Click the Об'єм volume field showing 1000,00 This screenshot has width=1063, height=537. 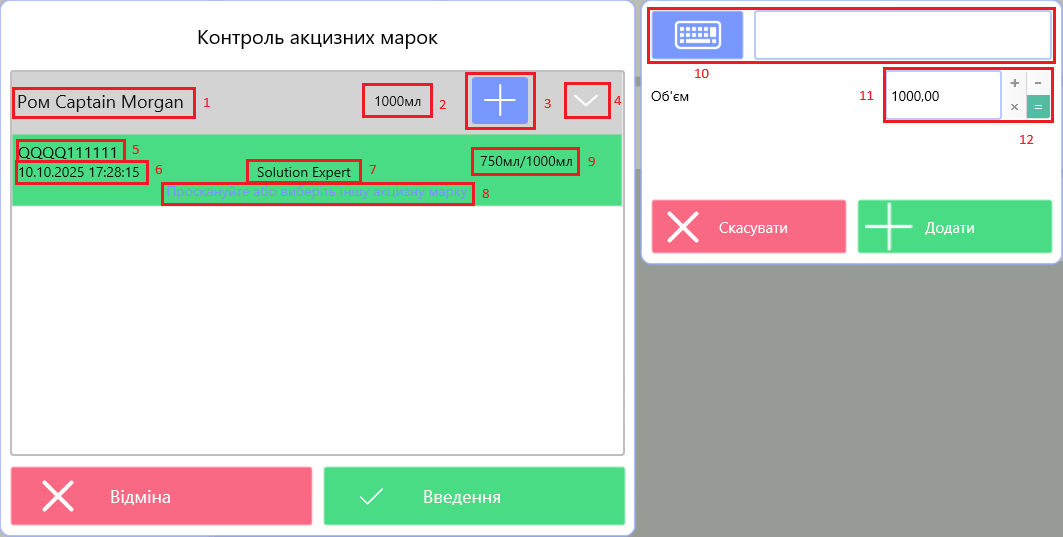[943, 96]
